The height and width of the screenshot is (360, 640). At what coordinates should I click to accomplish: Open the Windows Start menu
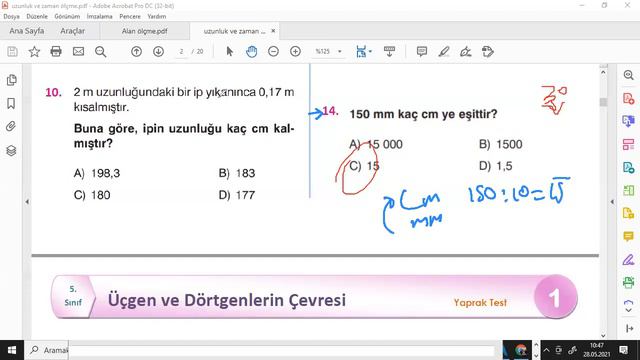point(12,350)
